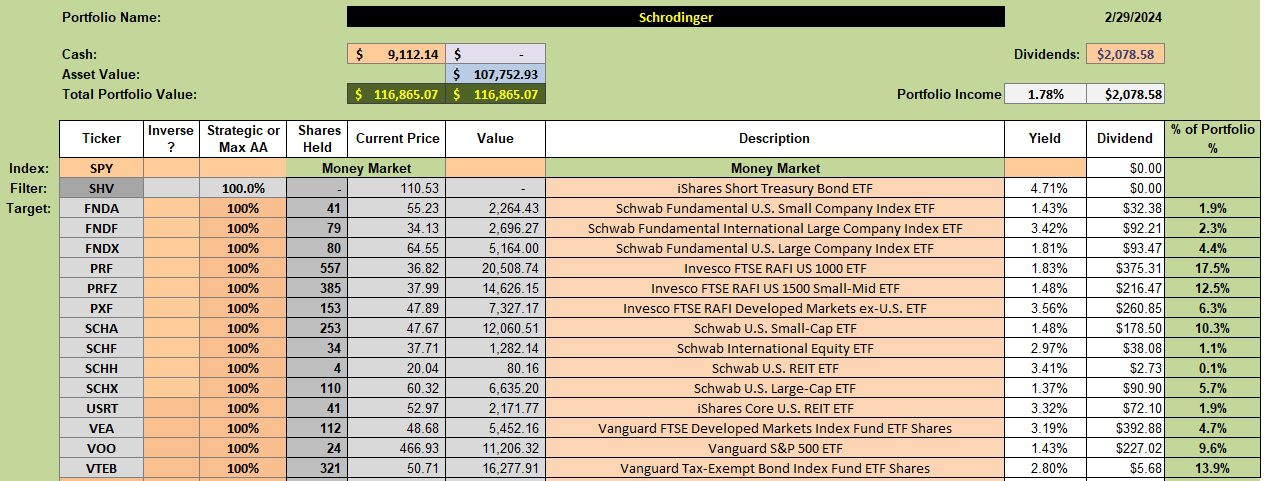Click the Shares Held column header
The height and width of the screenshot is (481, 1266).
(318, 139)
